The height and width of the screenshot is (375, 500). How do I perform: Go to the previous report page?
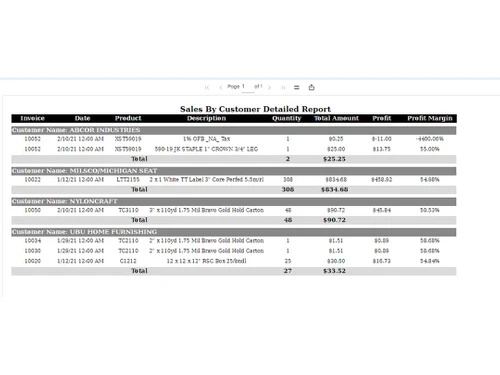(221, 88)
